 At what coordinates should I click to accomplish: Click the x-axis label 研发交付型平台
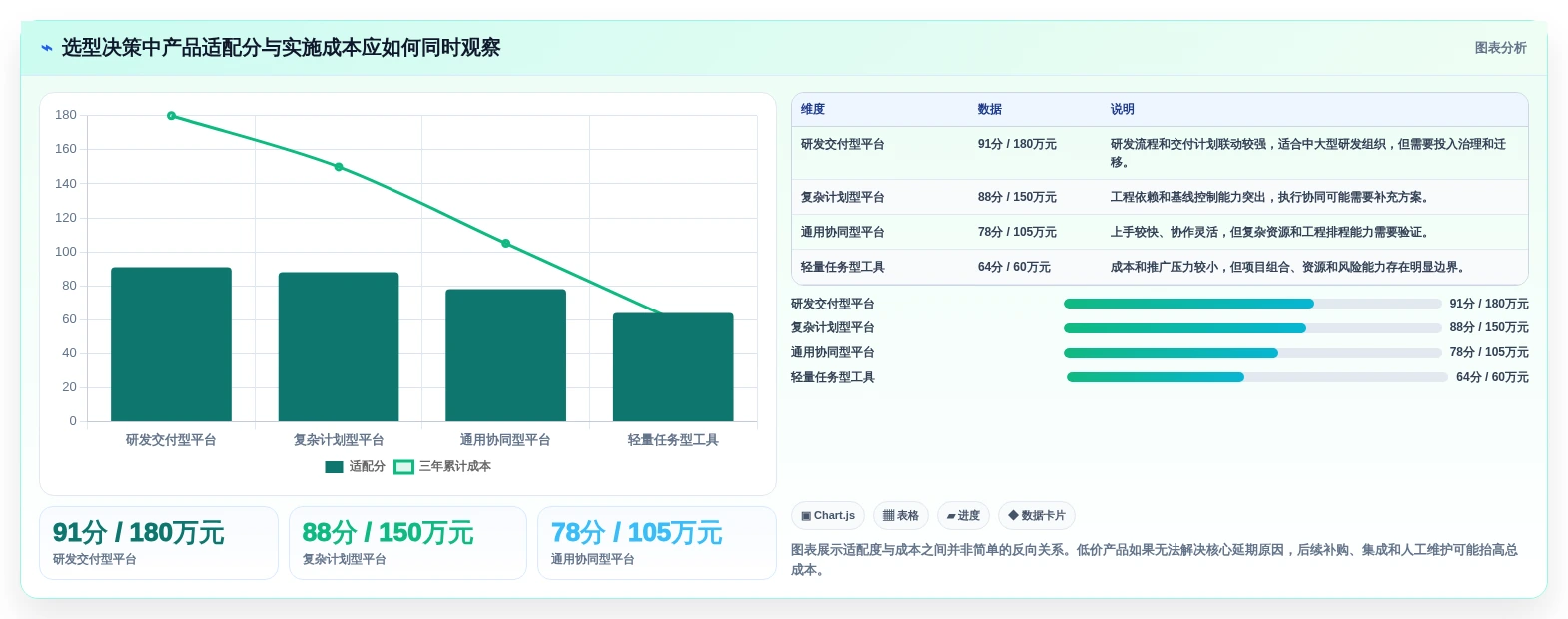(171, 440)
